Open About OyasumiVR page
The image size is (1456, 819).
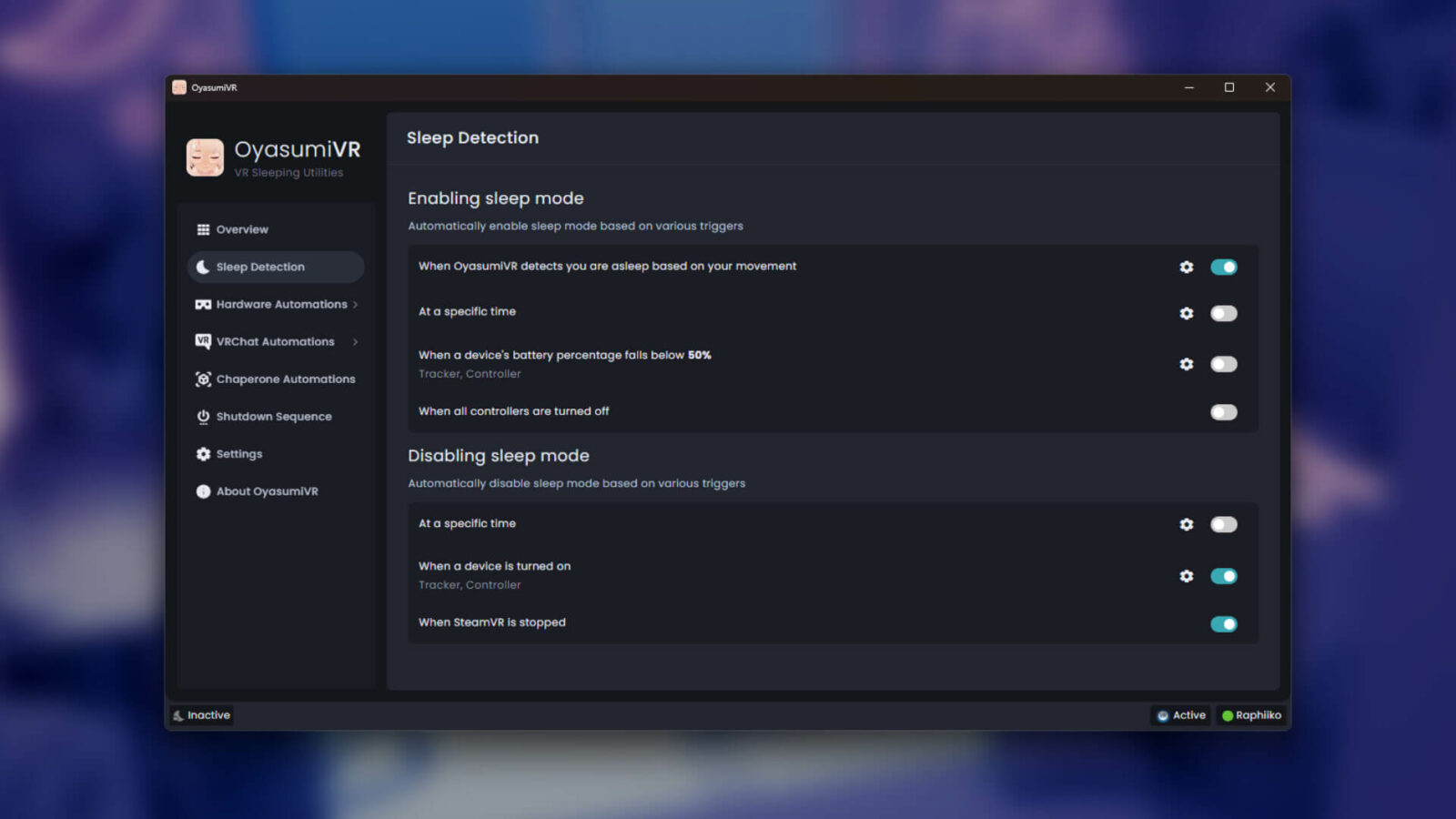[267, 490]
